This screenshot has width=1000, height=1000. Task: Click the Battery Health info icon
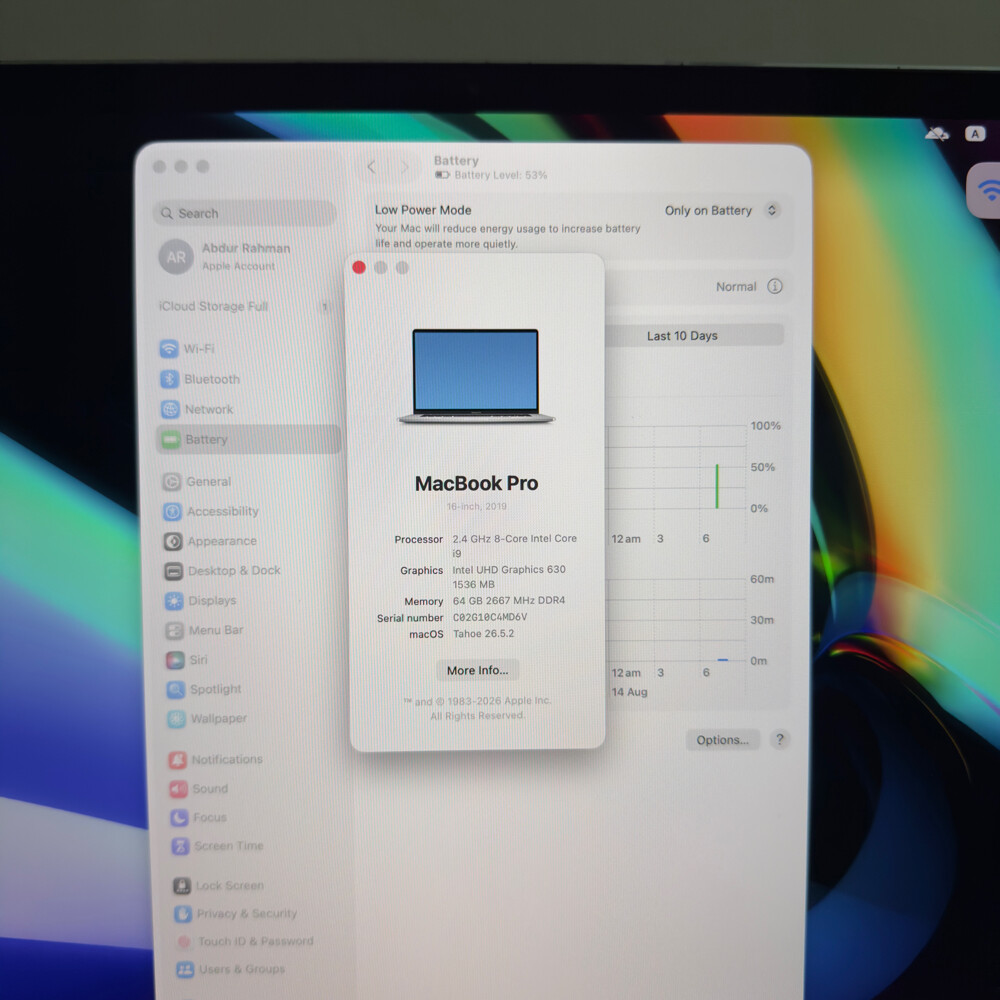tap(775, 286)
